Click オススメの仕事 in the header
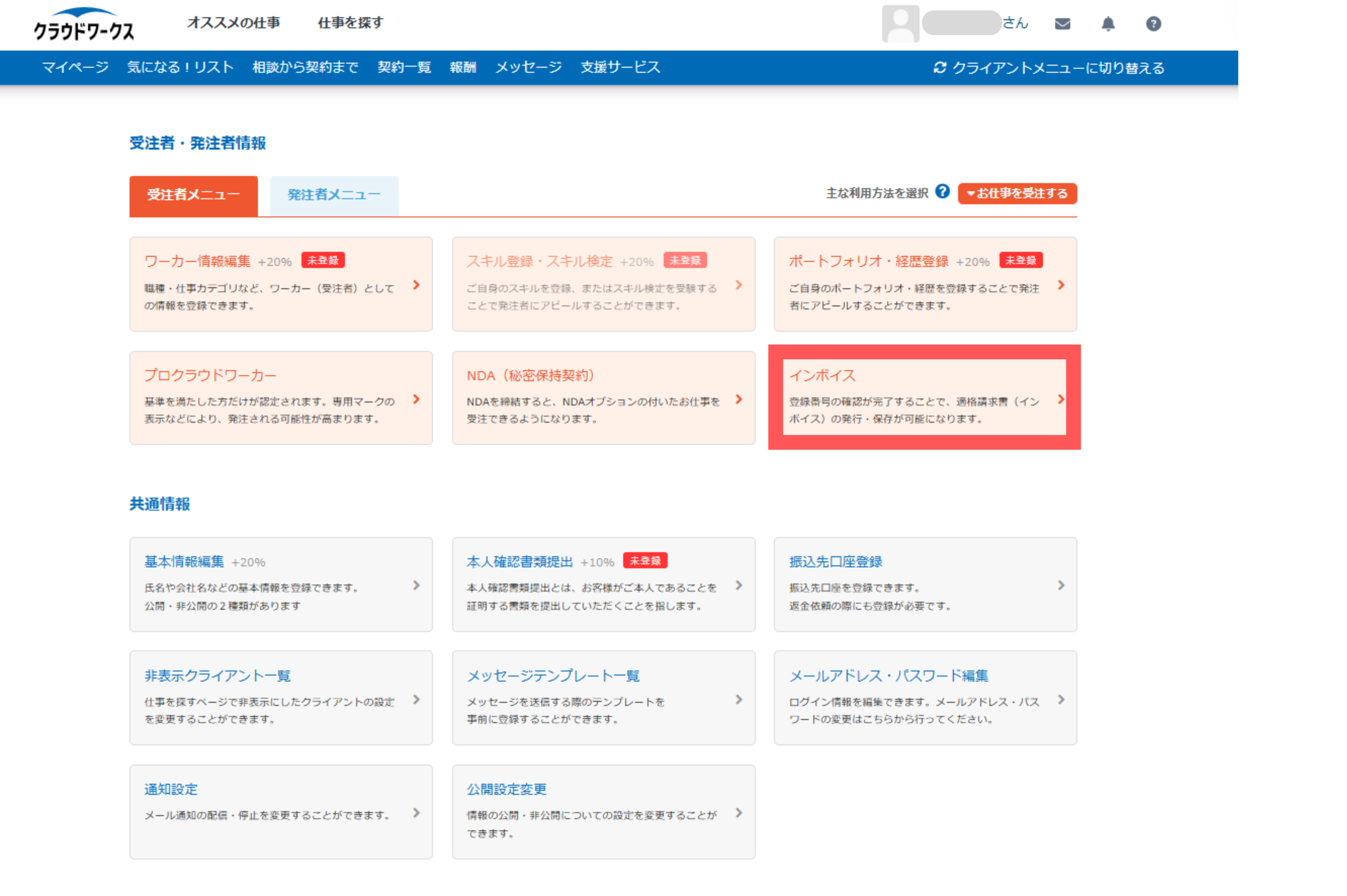The image size is (1347, 896). 234,23
